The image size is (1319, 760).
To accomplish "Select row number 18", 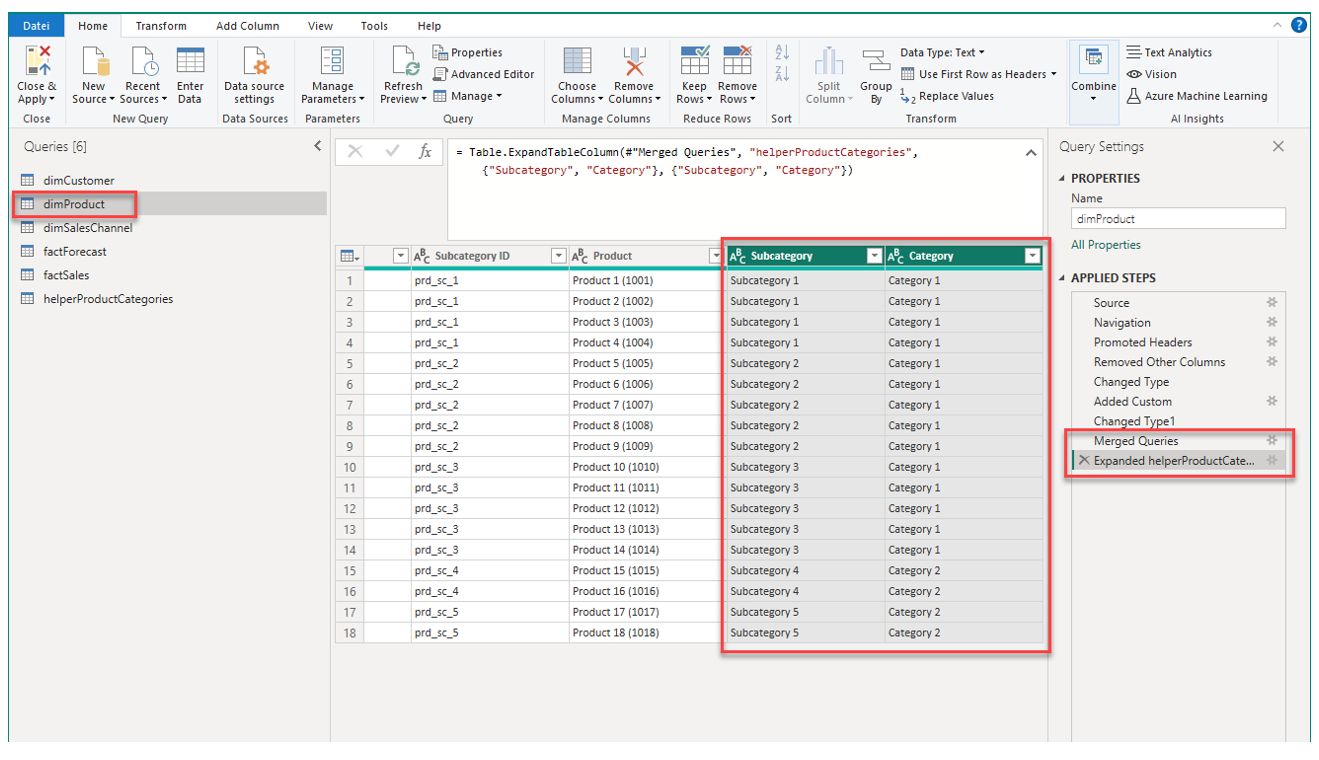I will [x=350, y=633].
